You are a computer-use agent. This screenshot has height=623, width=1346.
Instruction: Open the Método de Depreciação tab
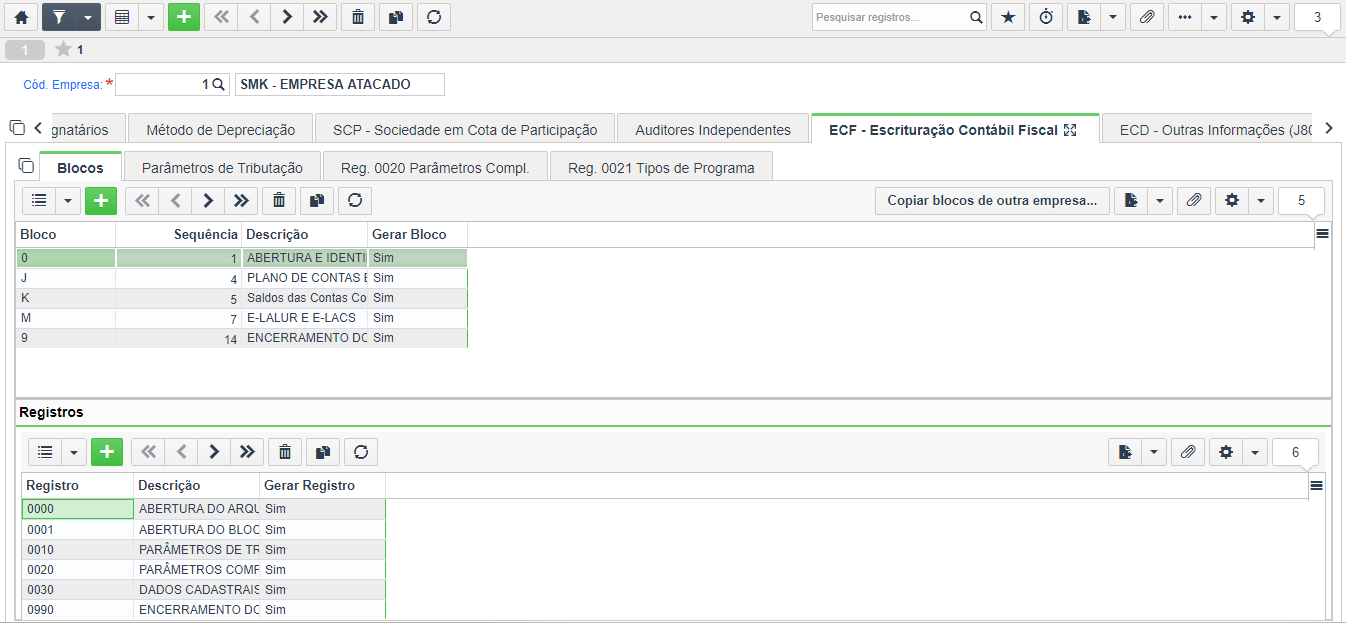tap(221, 129)
